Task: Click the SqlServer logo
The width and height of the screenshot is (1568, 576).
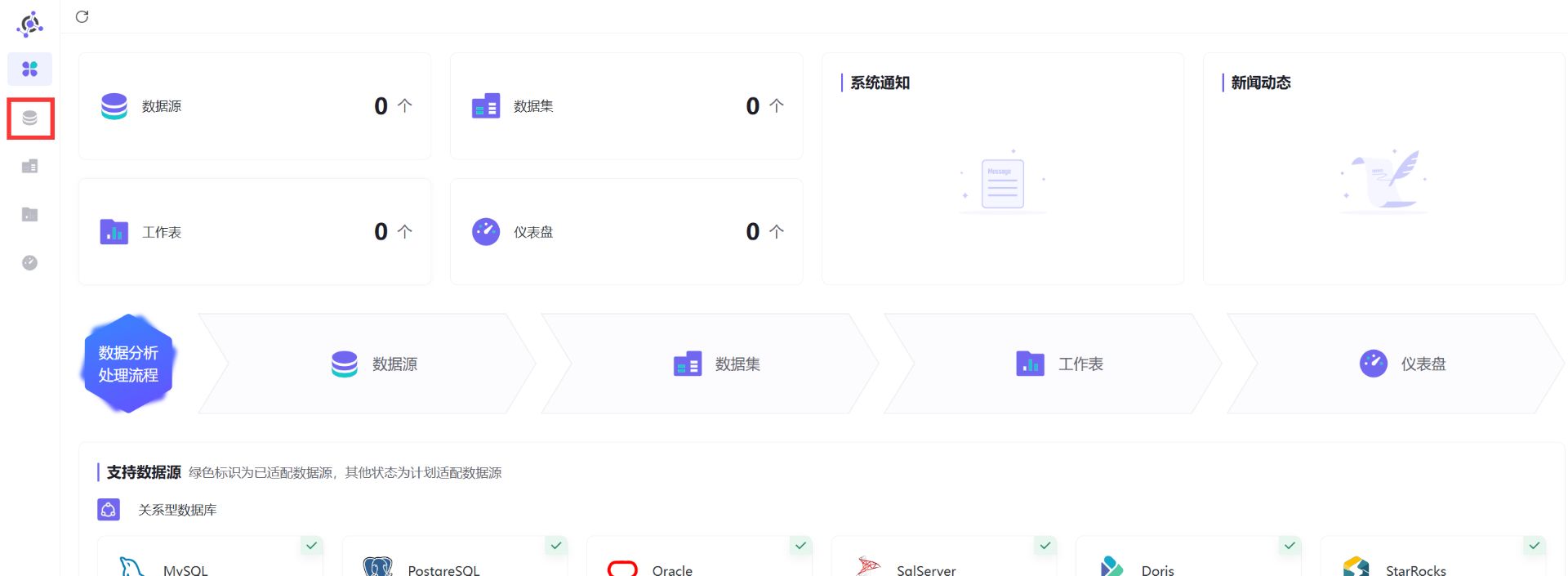Action: (x=868, y=567)
